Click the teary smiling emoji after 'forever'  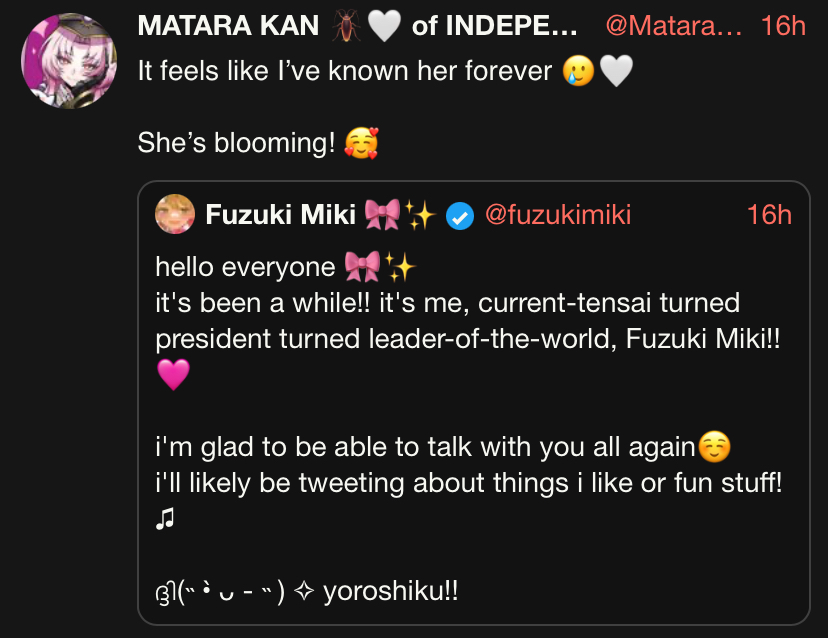(x=578, y=71)
